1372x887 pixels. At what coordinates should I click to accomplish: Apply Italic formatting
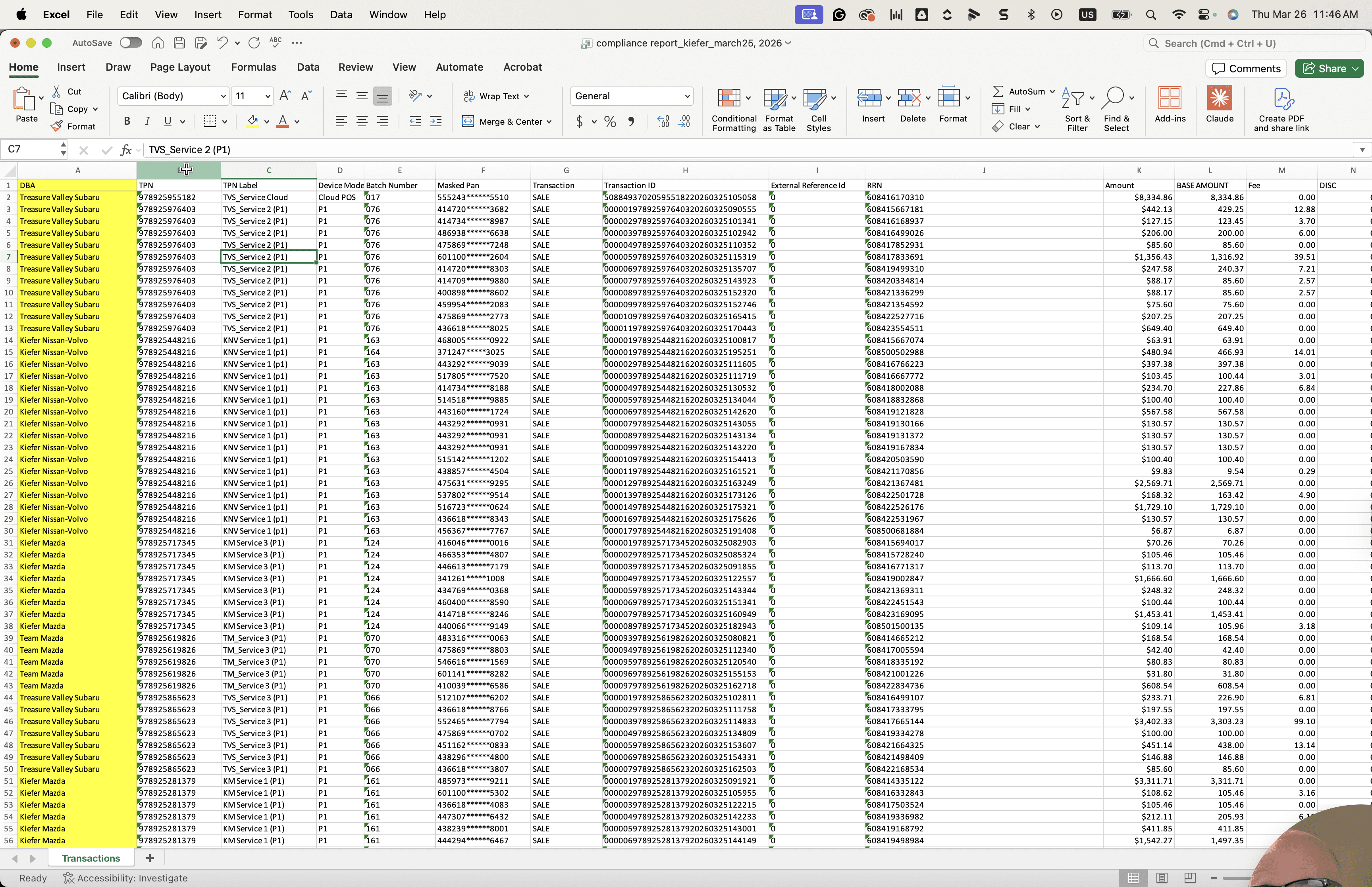click(147, 121)
